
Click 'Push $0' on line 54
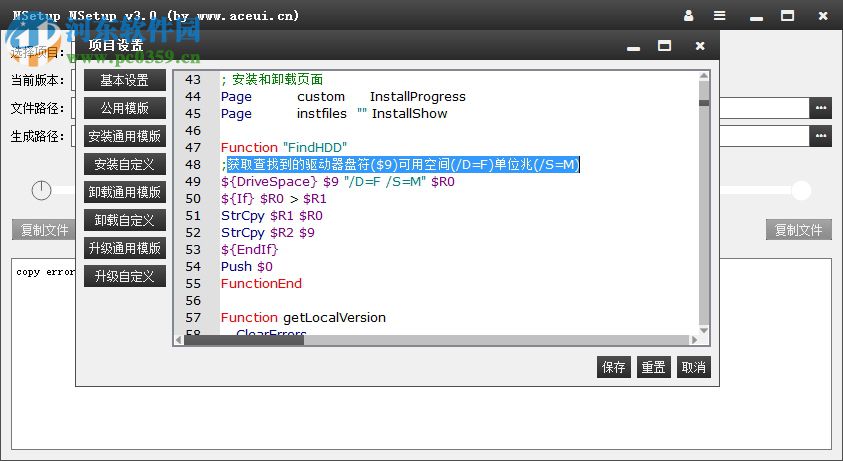[x=247, y=267]
